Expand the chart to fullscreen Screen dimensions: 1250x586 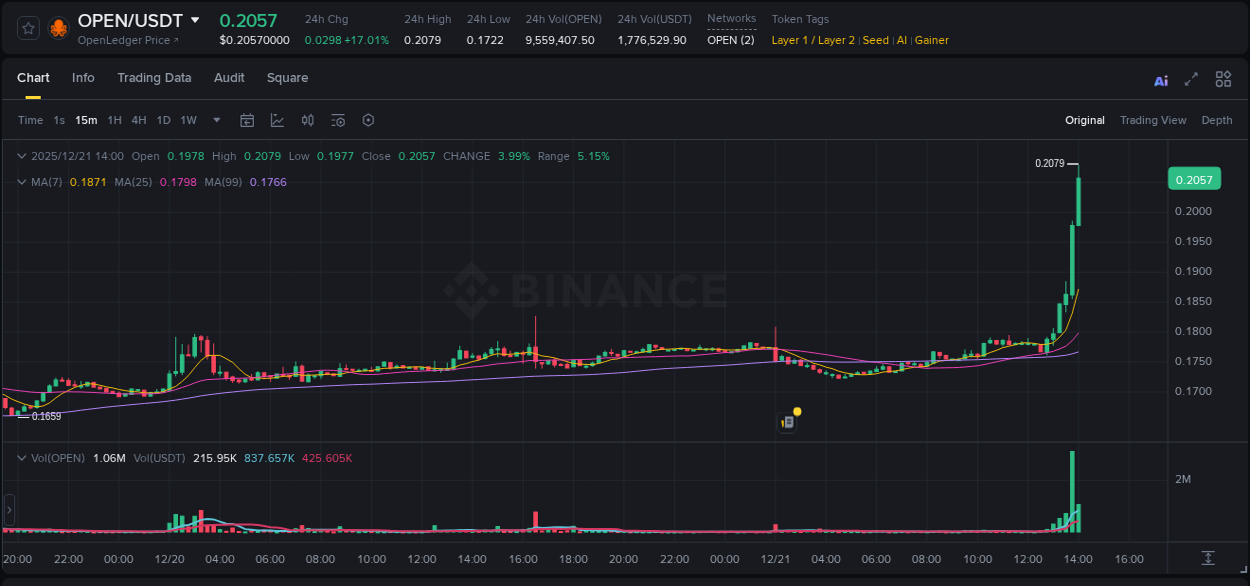[1190, 78]
